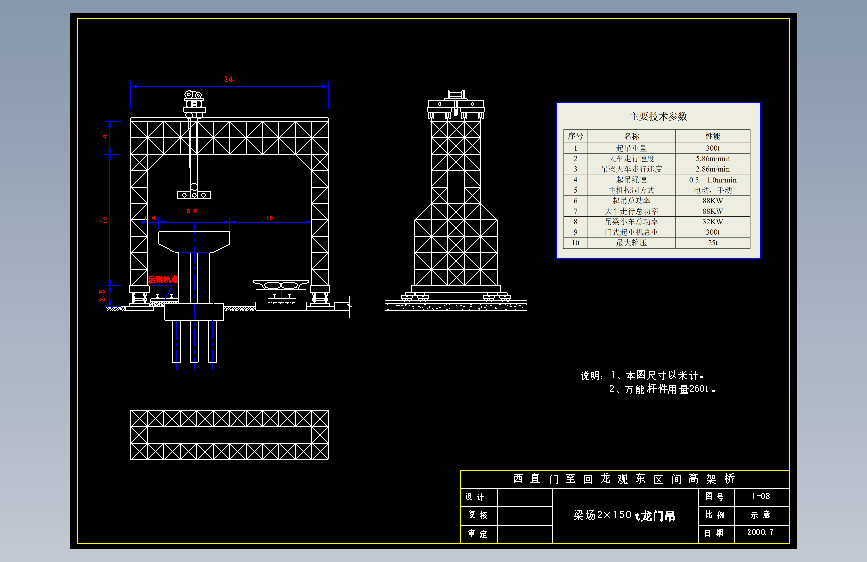The height and width of the screenshot is (562, 867).
Task: Click the 32KW value in table row 8
Action: point(713,221)
